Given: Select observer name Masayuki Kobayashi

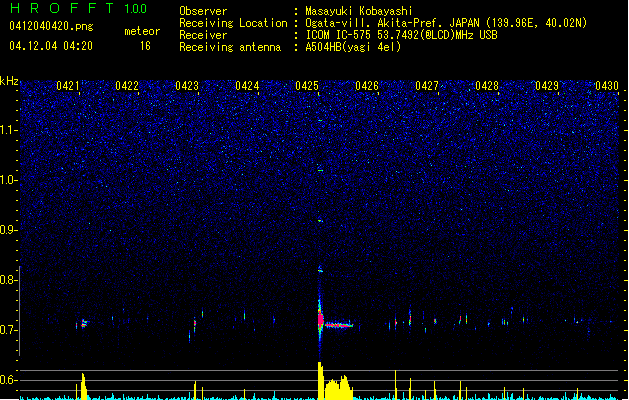Looking at the screenshot, I should [x=359, y=11].
